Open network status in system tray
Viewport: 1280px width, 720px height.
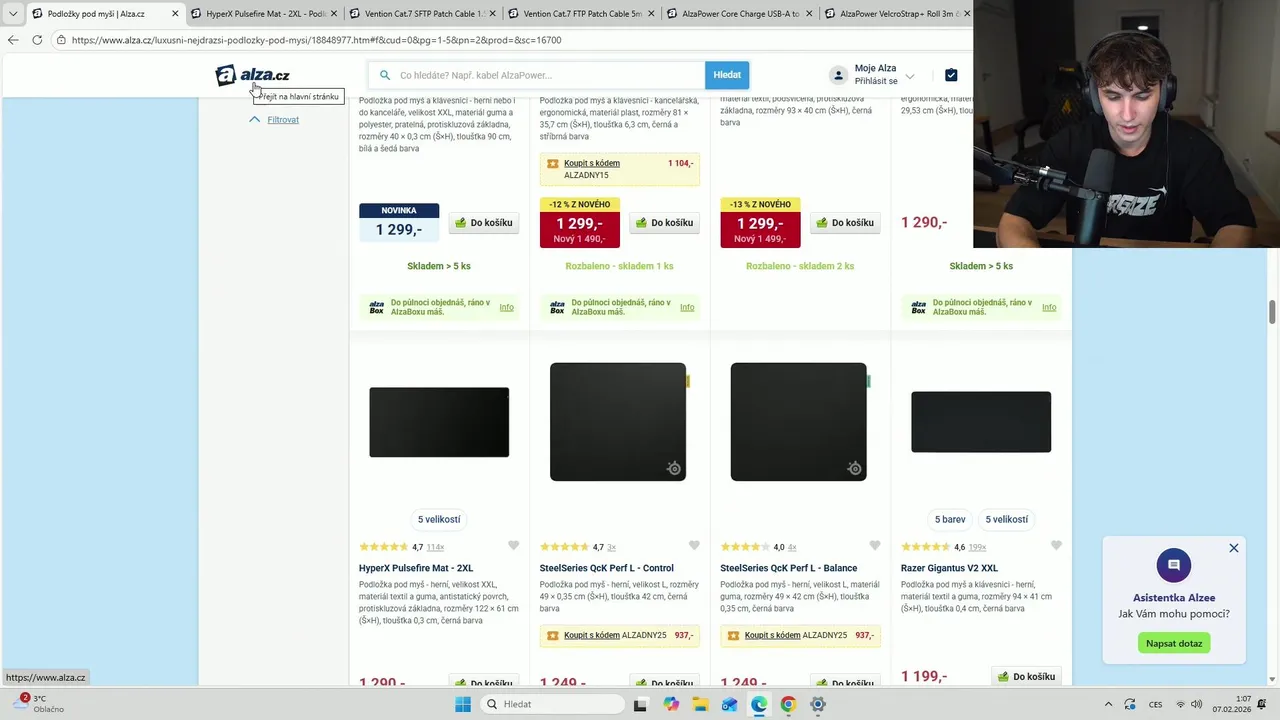[x=1180, y=704]
